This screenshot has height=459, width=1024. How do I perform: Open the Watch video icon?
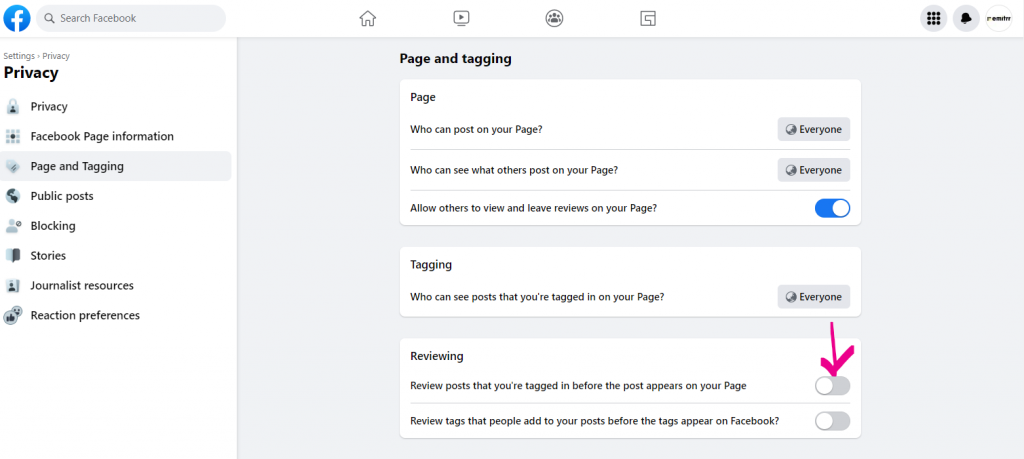point(461,18)
